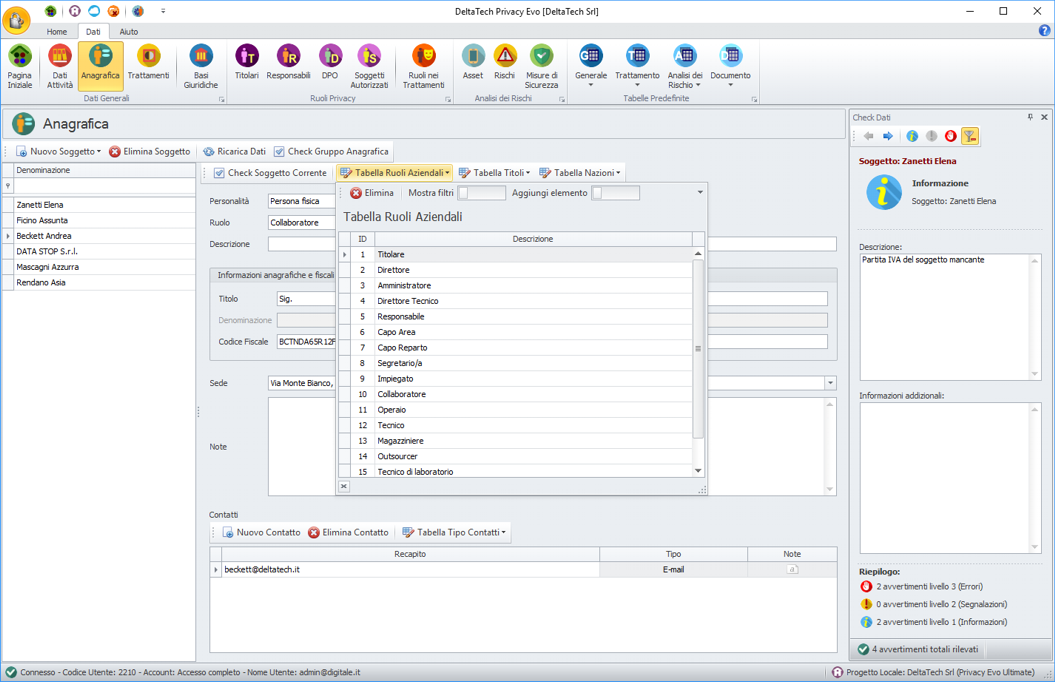This screenshot has width=1055, height=682.
Task: Click the roles table vertical scrollbar
Action: 698,349
